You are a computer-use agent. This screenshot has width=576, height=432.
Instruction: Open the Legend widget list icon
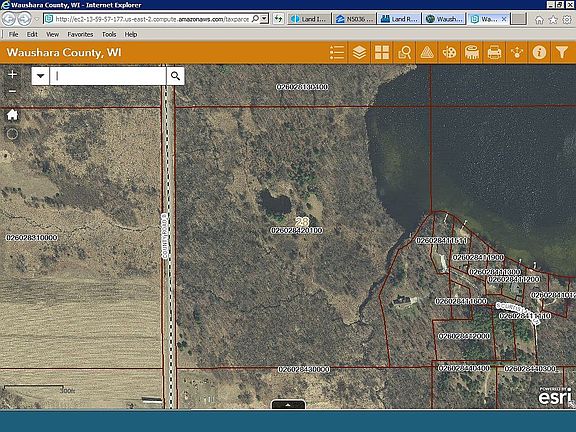tap(337, 53)
